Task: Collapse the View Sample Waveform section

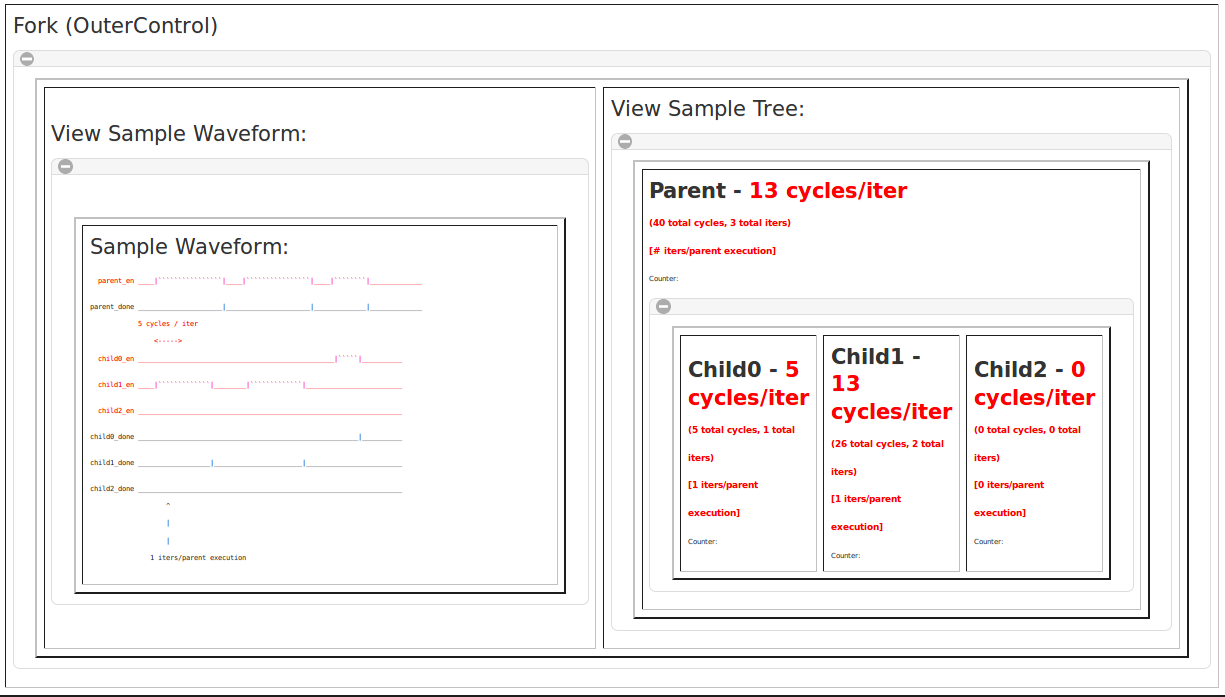Action: pos(65,167)
